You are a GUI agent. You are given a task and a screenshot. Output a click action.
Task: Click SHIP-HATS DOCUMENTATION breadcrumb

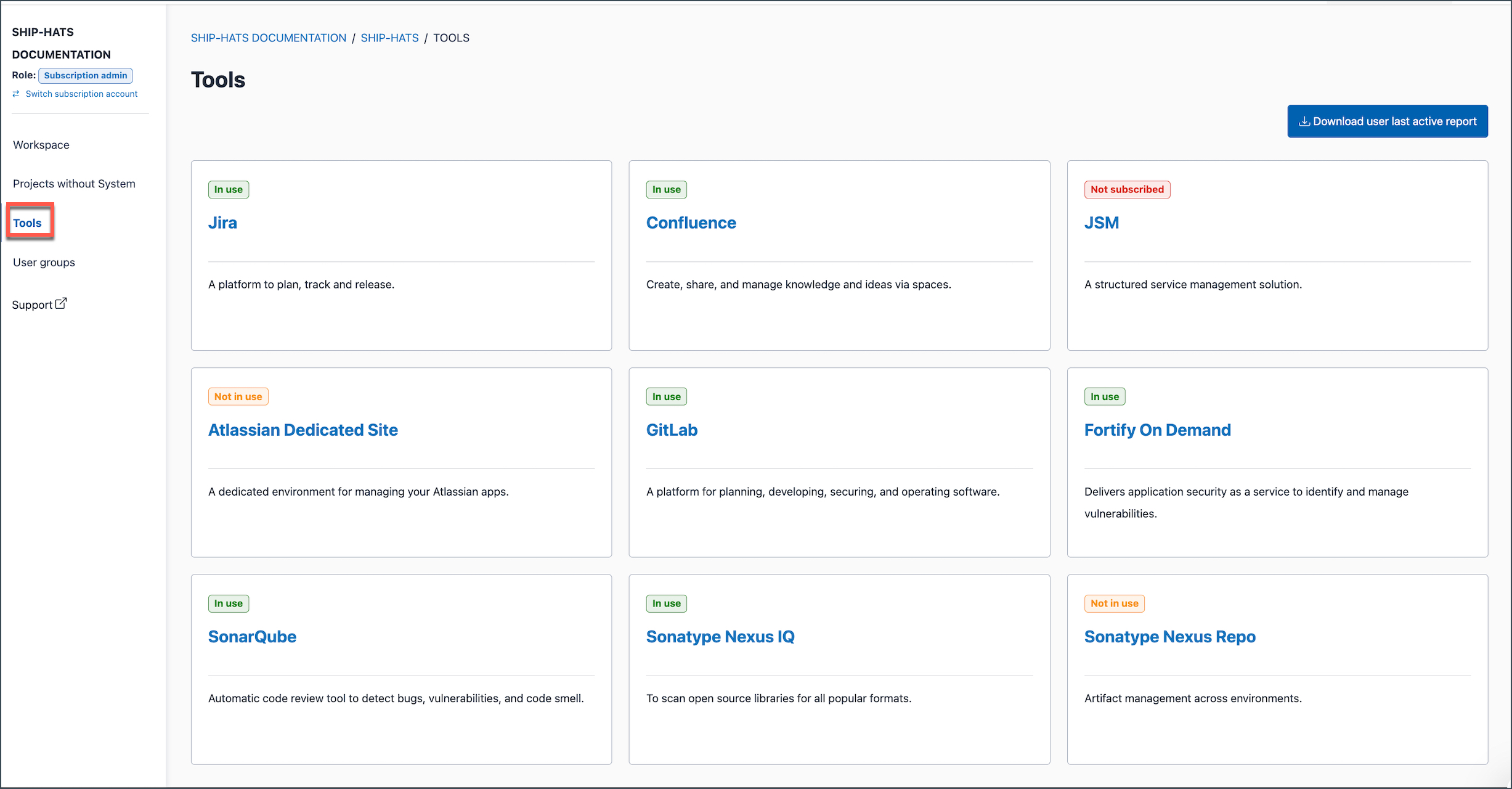(269, 38)
